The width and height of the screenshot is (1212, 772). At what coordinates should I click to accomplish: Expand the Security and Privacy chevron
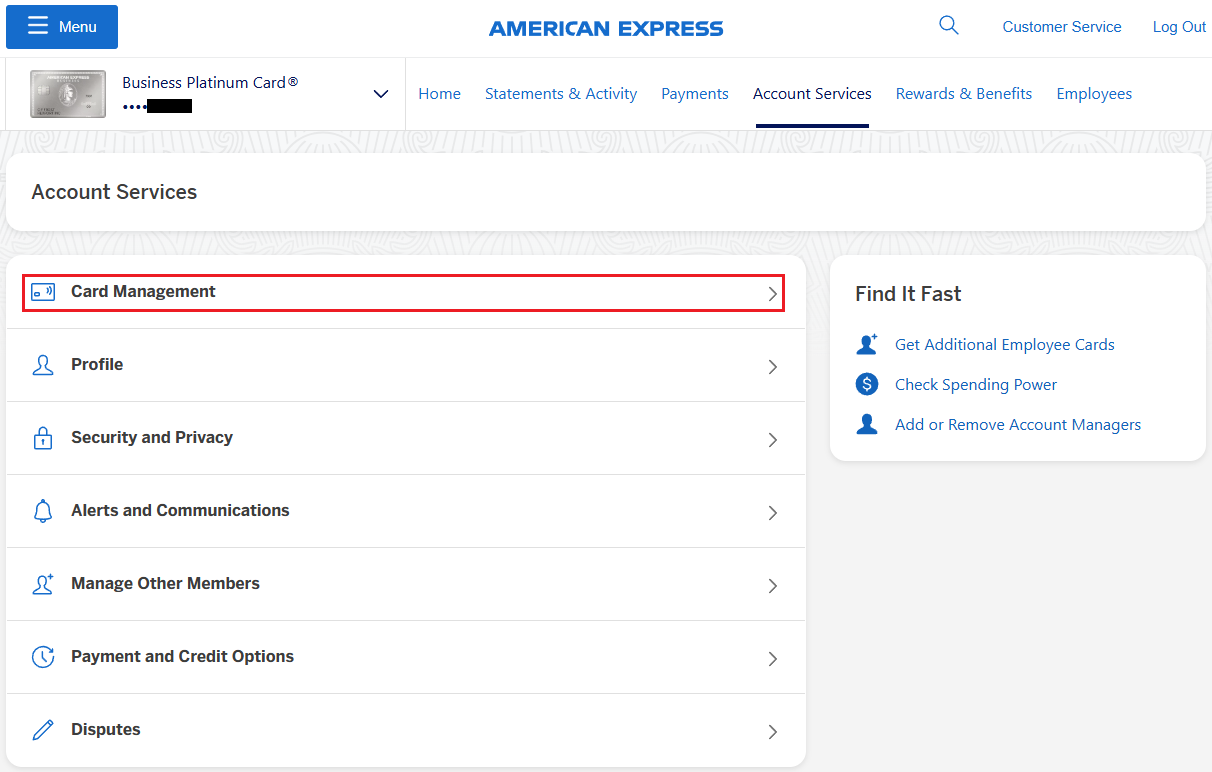772,440
